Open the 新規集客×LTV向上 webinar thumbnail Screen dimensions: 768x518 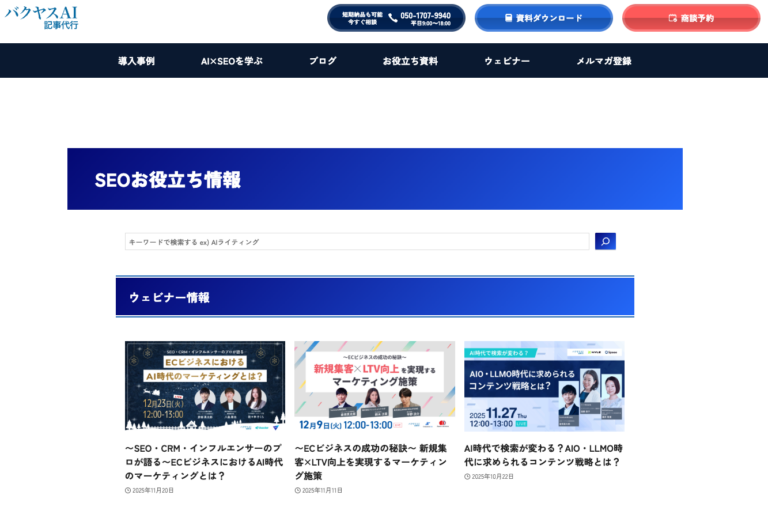[x=375, y=386]
